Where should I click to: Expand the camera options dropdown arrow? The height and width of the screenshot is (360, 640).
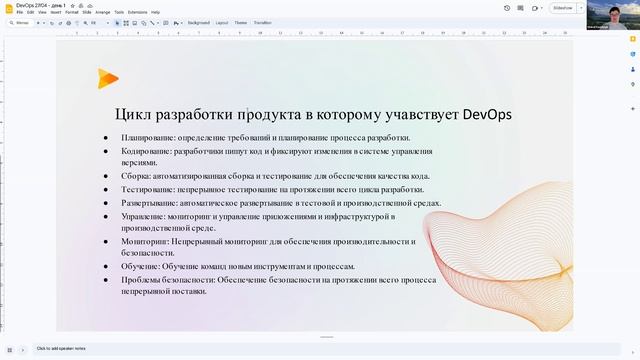[542, 8]
